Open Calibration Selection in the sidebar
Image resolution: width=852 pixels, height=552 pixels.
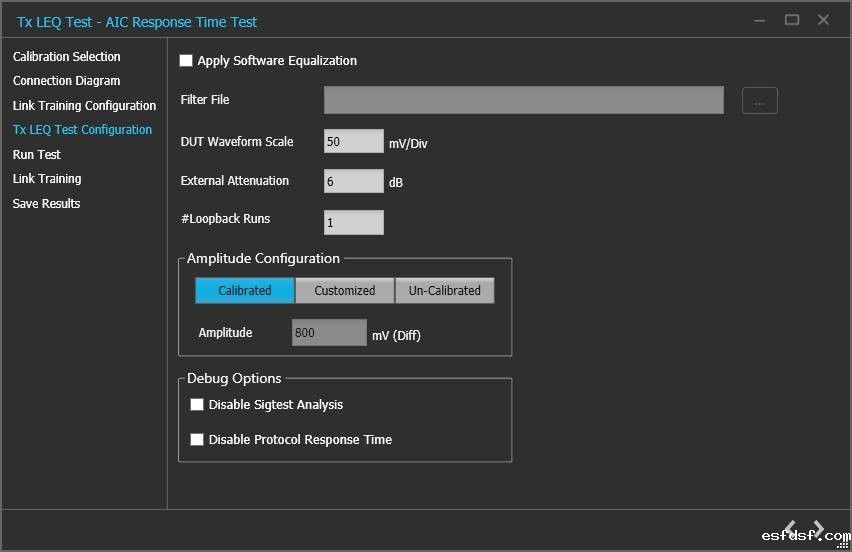coord(66,57)
